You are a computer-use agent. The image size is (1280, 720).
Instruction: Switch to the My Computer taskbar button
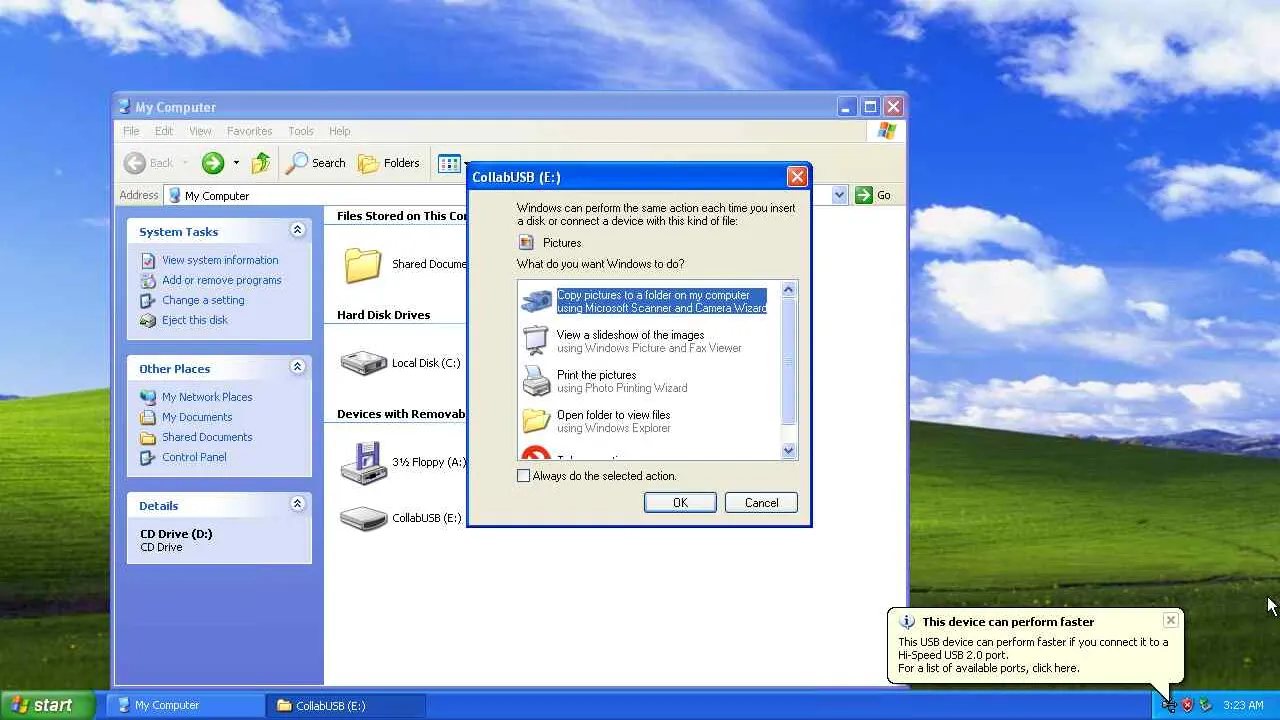tap(185, 705)
